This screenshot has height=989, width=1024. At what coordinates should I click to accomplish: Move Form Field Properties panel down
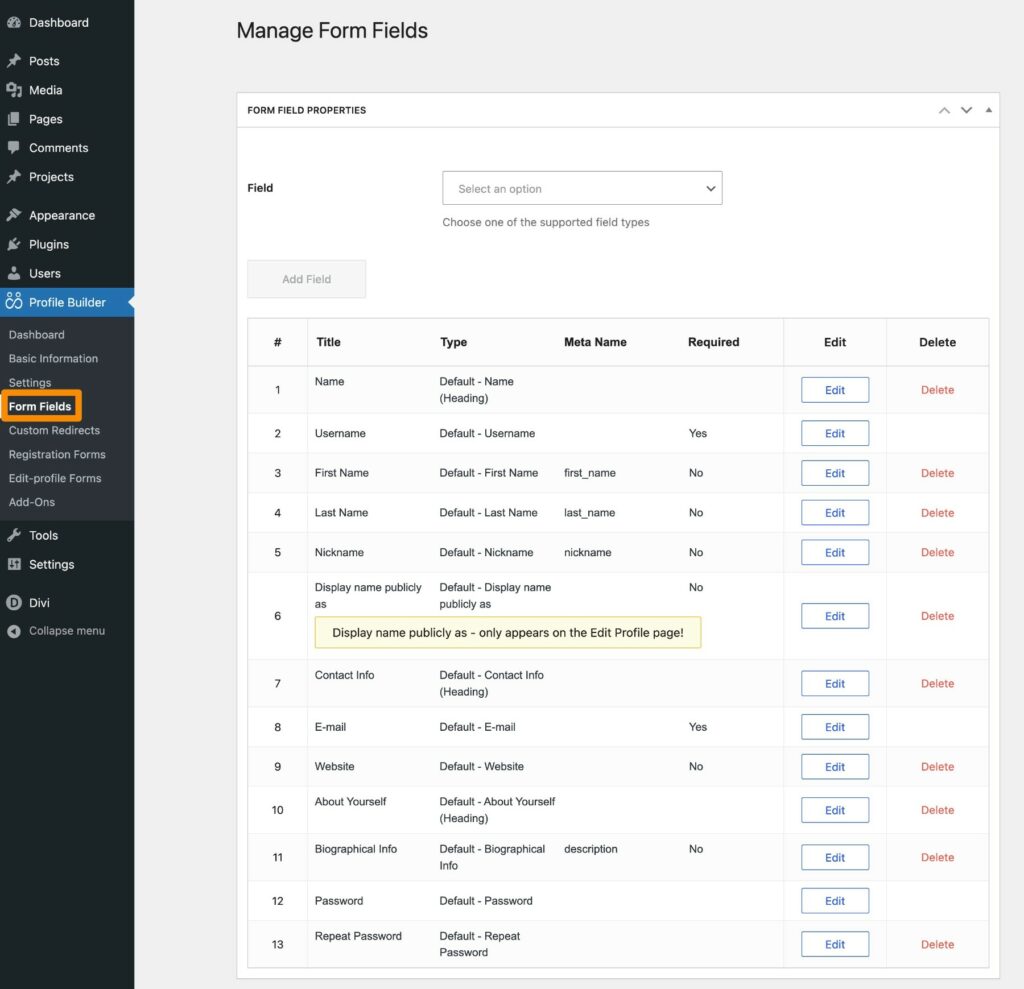(967, 110)
